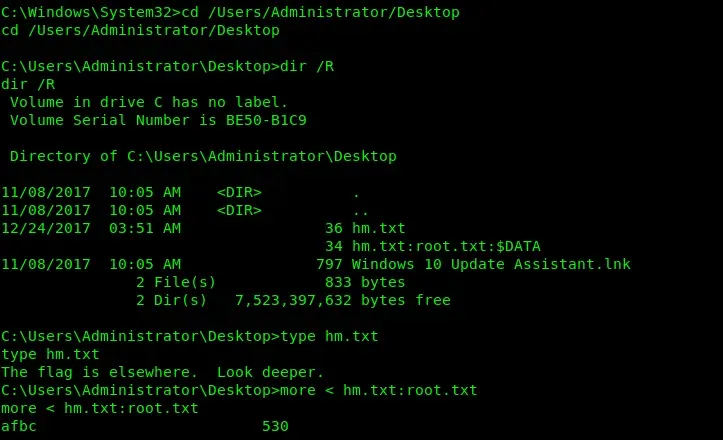Image resolution: width=723 pixels, height=440 pixels.
Task: Click the number 530 on the last line
Action: 275,426
